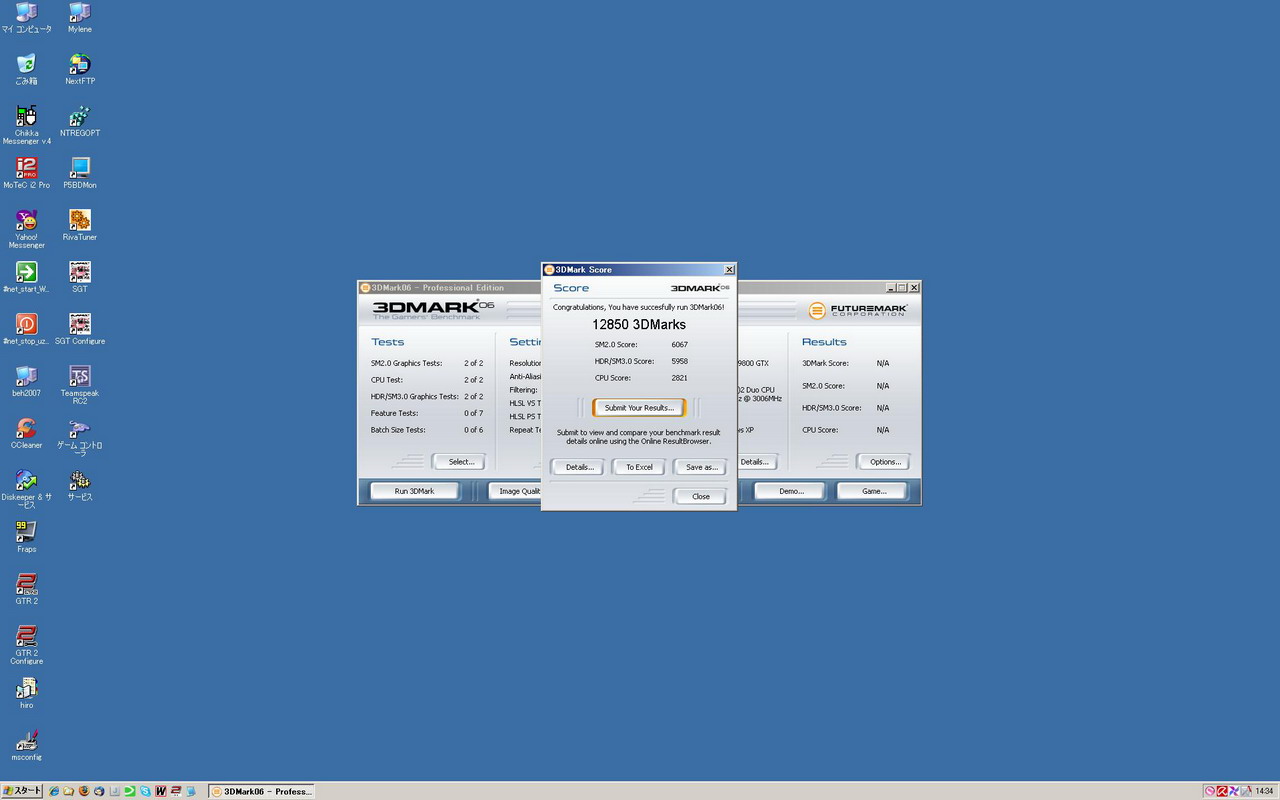Viewport: 1280px width, 800px height.
Task: Open the SGT Configure desktop icon
Action: click(x=79, y=329)
